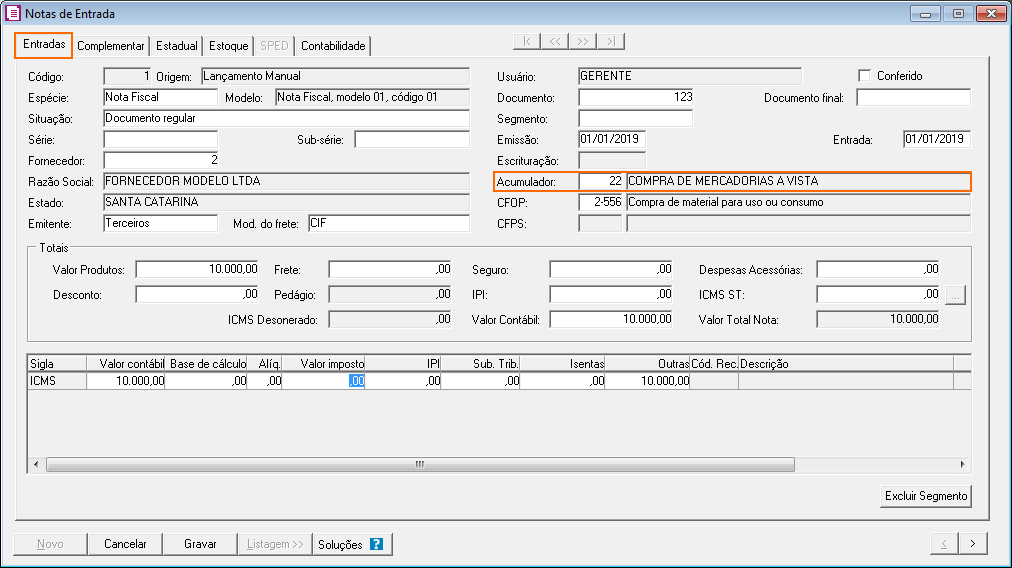Click the Soluções help question-mark icon
This screenshot has height=568, width=1012.
tap(376, 544)
